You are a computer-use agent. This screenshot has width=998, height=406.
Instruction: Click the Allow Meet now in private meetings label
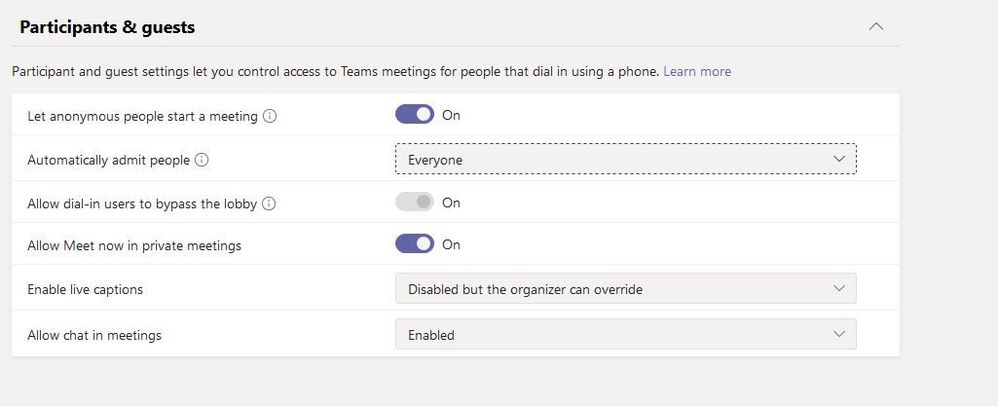tap(134, 246)
